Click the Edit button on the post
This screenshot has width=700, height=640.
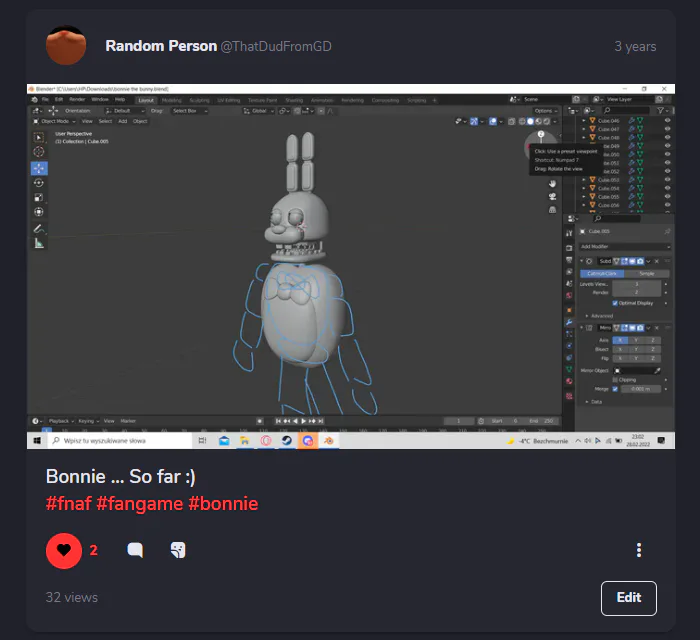click(629, 598)
